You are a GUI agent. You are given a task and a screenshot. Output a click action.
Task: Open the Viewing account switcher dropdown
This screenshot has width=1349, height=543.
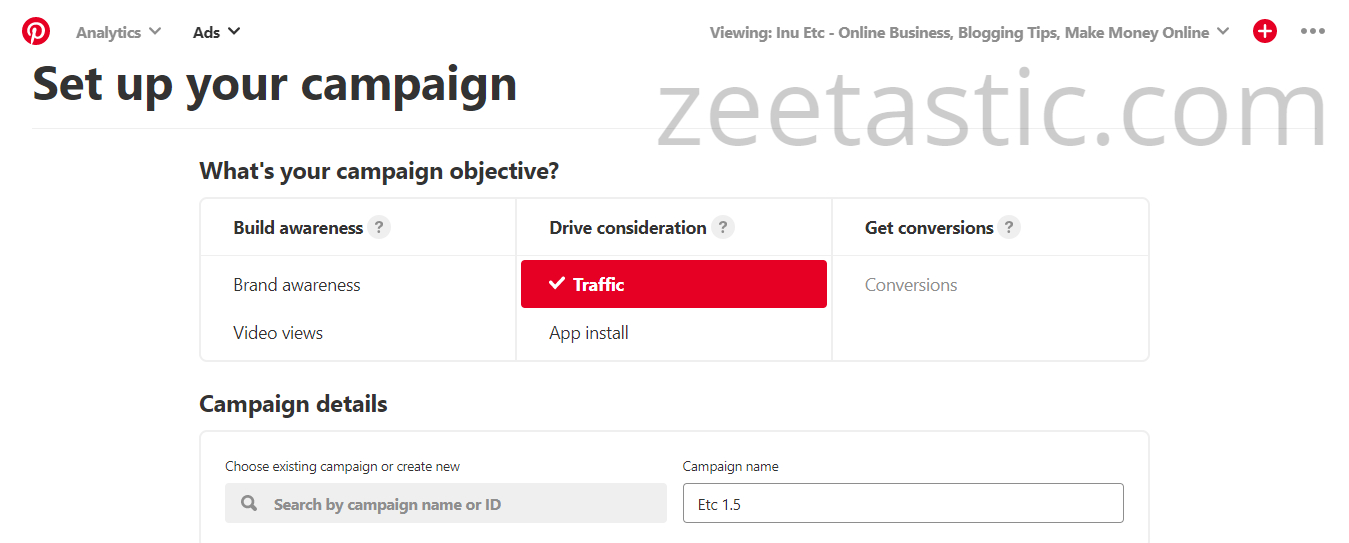coord(970,32)
